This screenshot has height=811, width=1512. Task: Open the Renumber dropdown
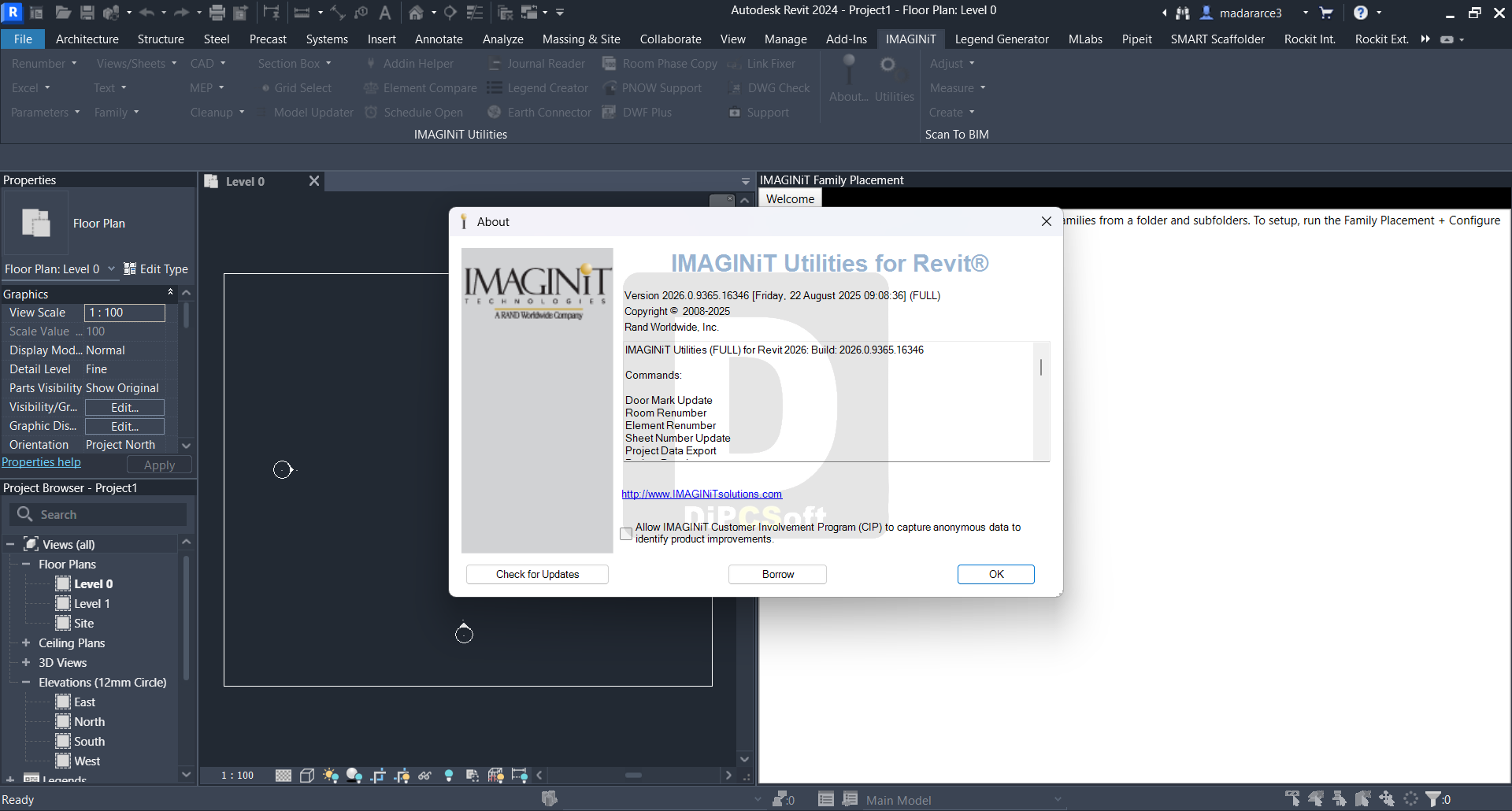[x=44, y=64]
